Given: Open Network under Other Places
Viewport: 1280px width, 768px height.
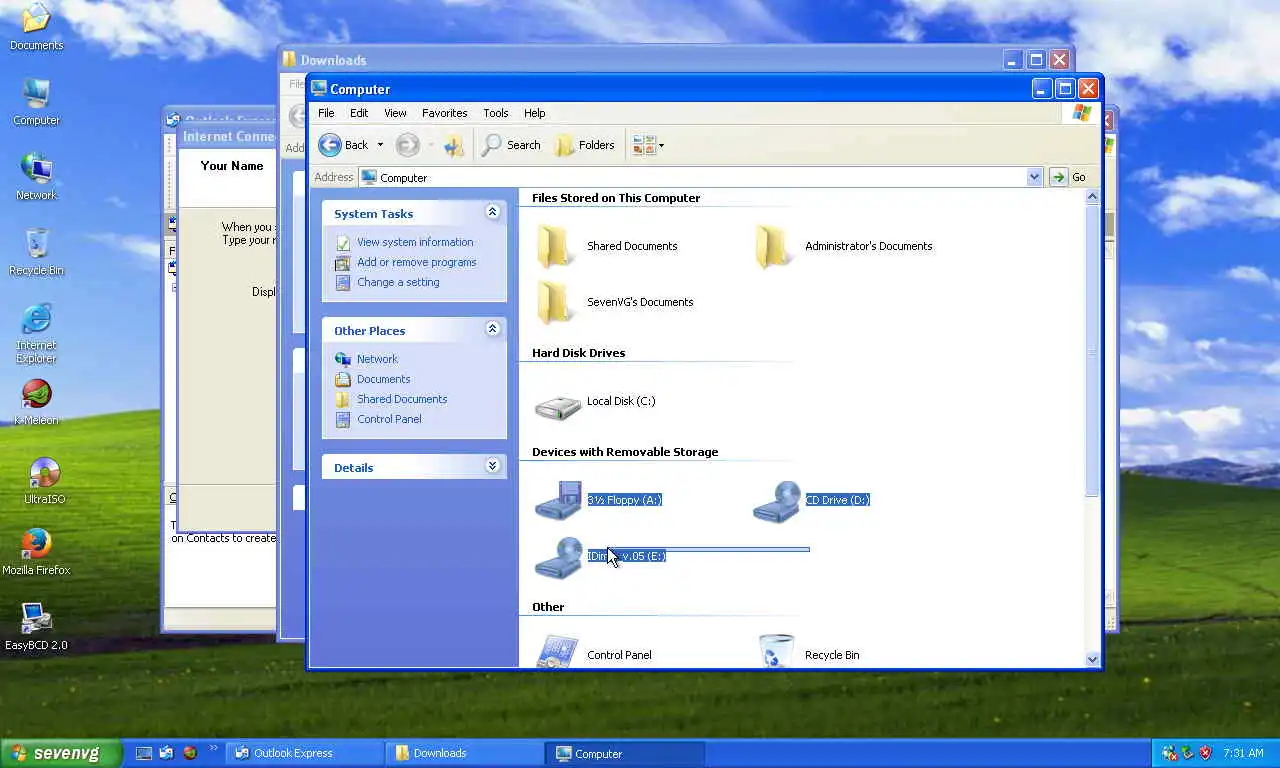Looking at the screenshot, I should 377,359.
